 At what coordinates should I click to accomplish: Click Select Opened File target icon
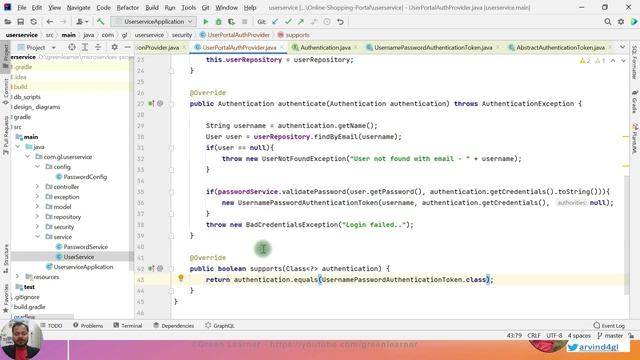click(72, 47)
